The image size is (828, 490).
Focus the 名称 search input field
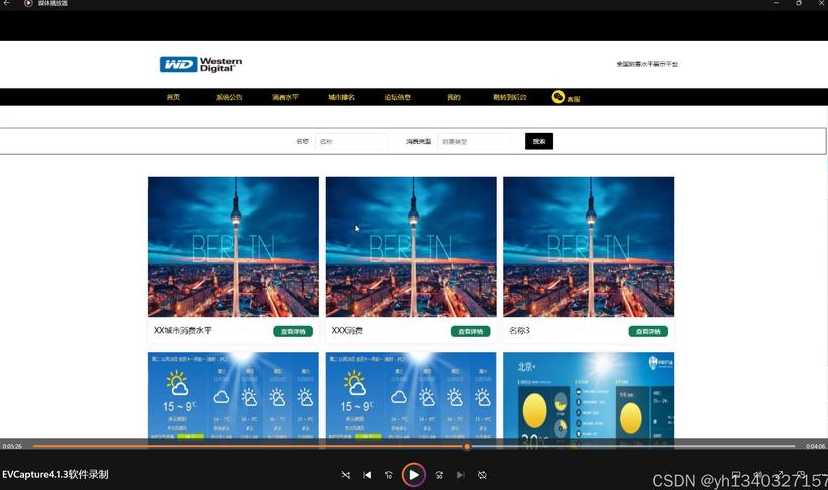351,142
